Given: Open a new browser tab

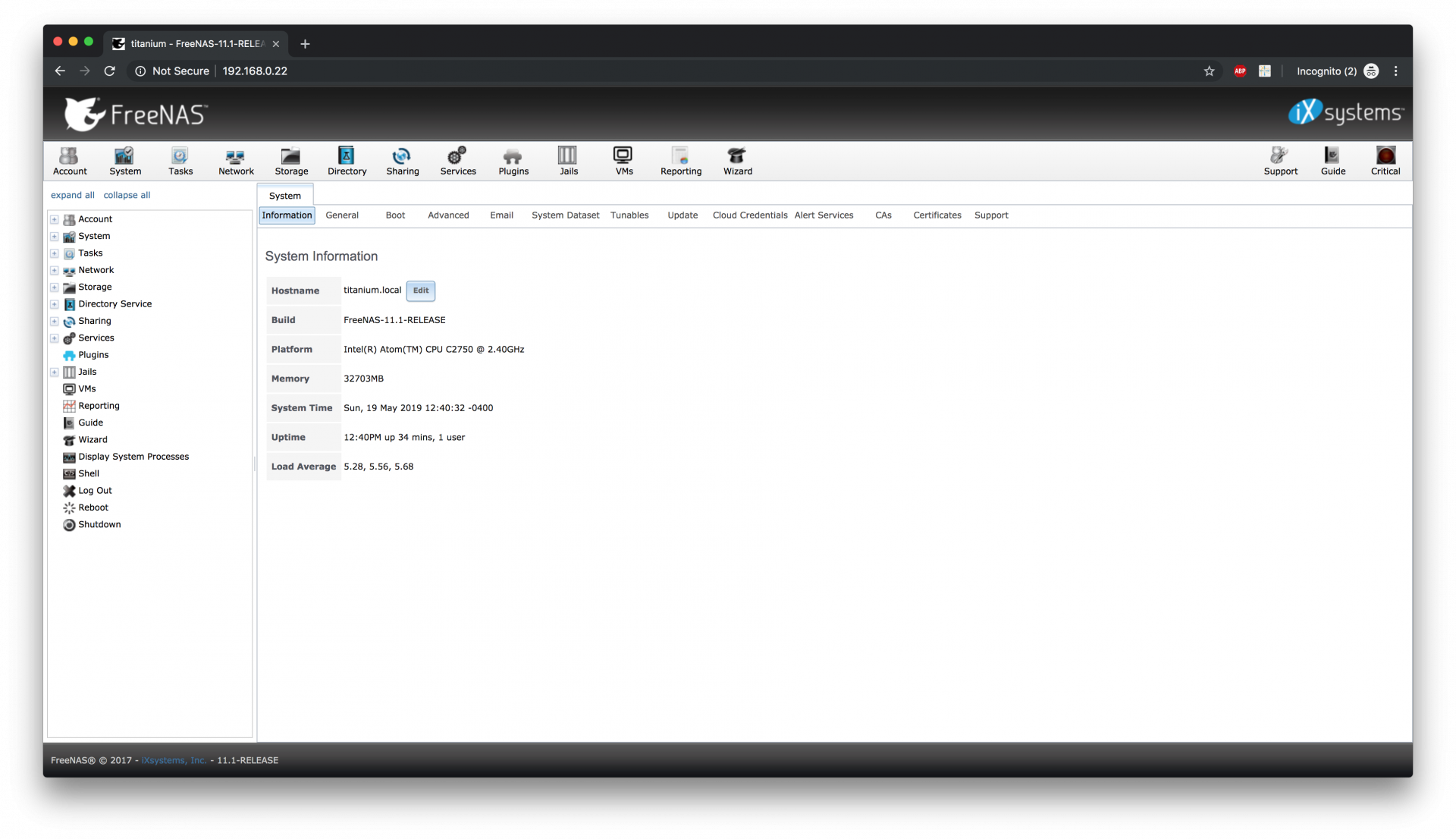Looking at the screenshot, I should coord(305,44).
